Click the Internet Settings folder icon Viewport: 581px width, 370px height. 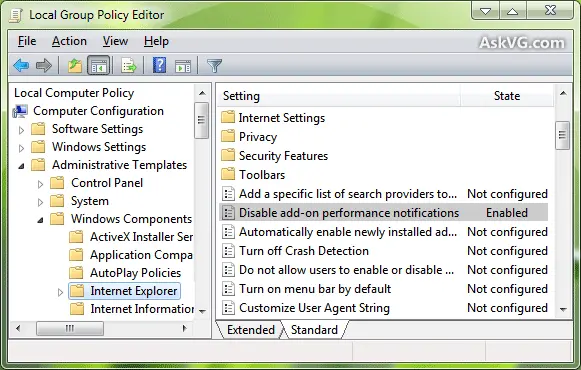[x=228, y=117]
